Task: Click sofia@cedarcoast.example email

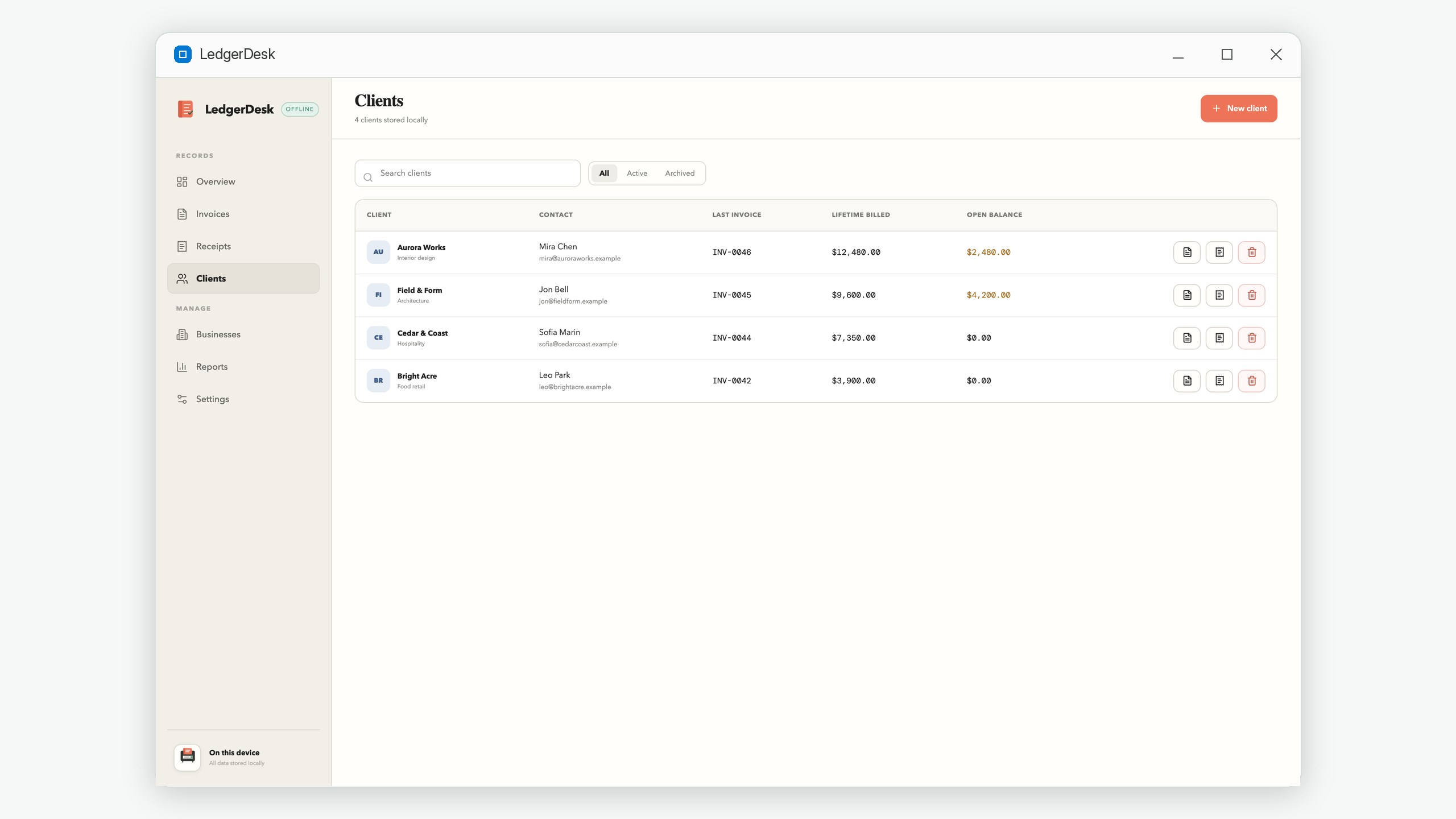Action: 578,344
